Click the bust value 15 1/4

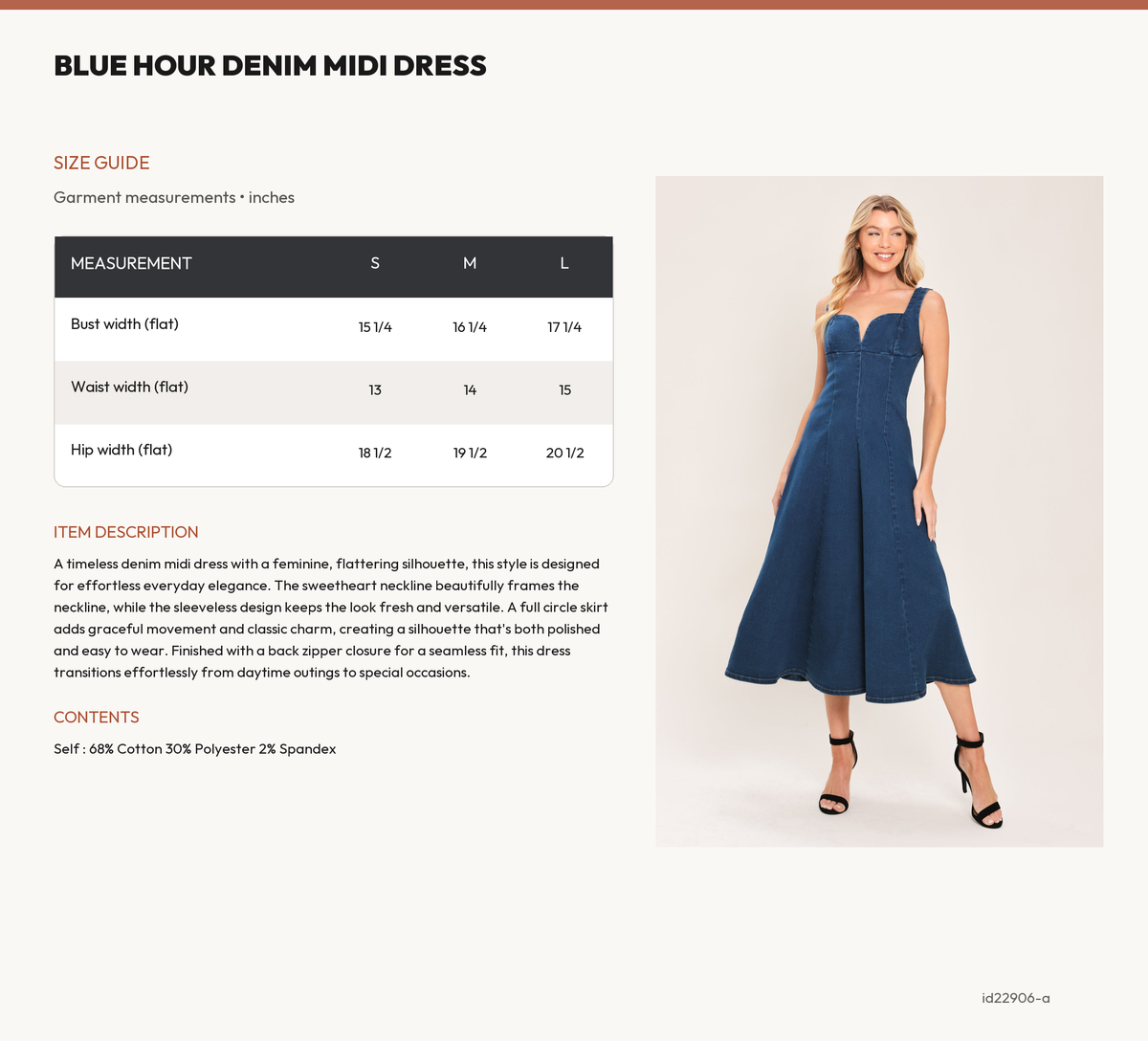click(x=375, y=327)
